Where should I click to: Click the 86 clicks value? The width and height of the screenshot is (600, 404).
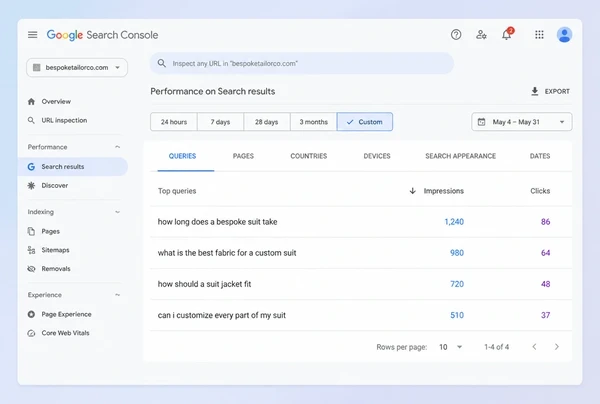point(545,222)
